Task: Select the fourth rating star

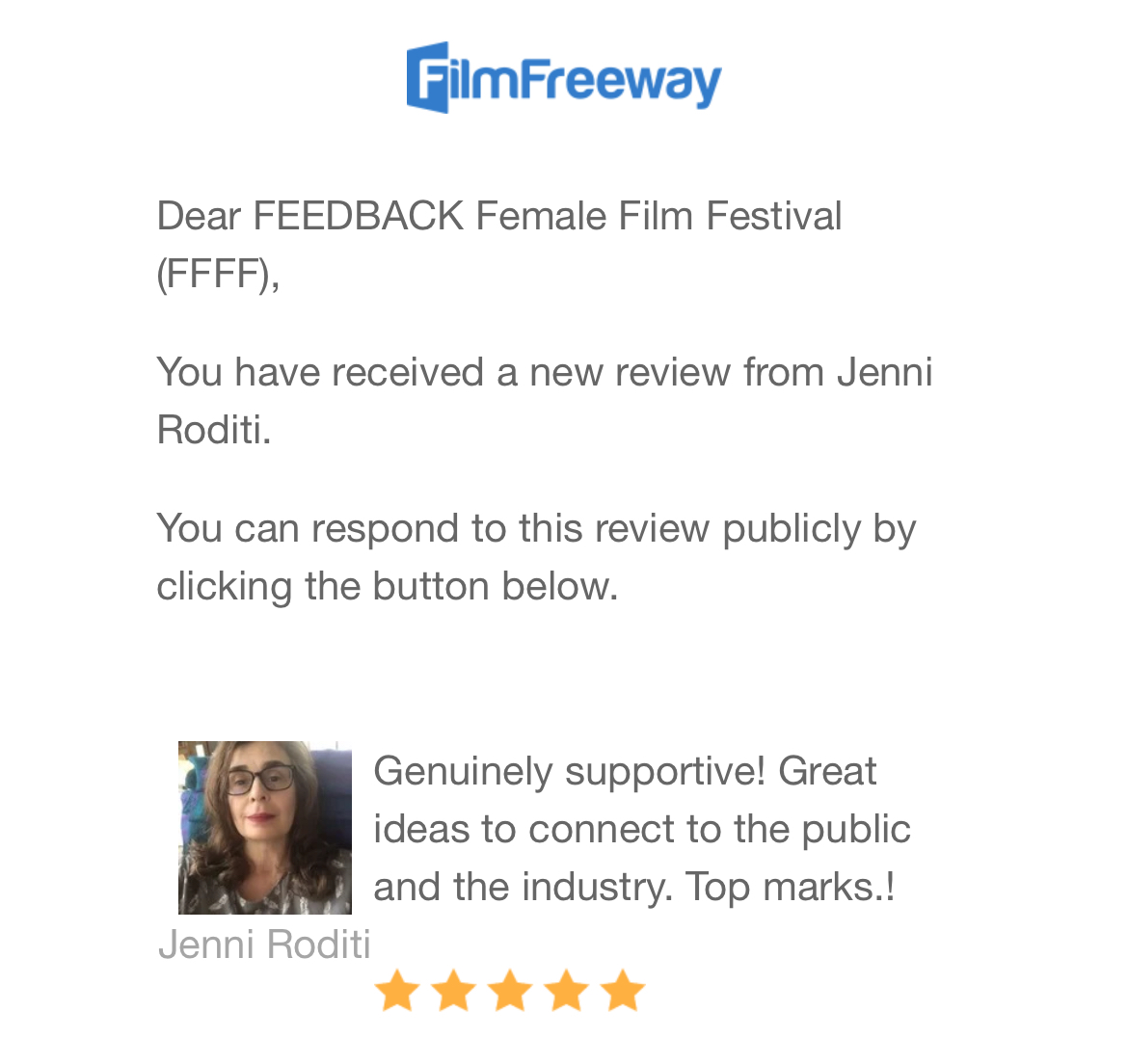Action: click(566, 991)
